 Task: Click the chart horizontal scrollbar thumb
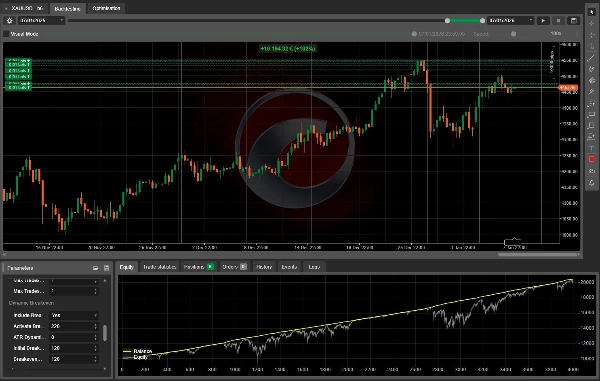538,254
